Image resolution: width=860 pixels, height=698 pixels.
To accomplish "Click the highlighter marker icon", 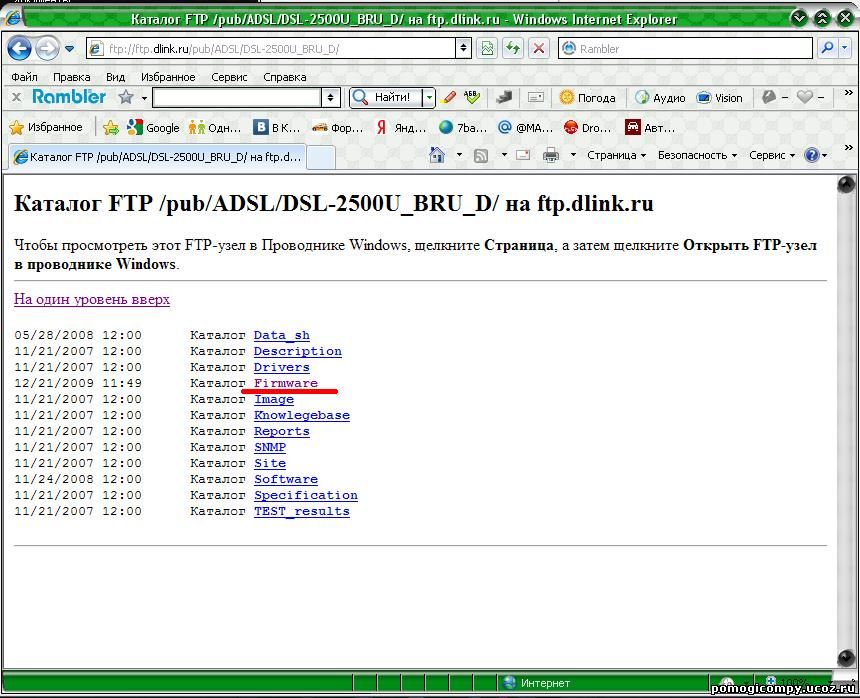I will (x=449, y=98).
